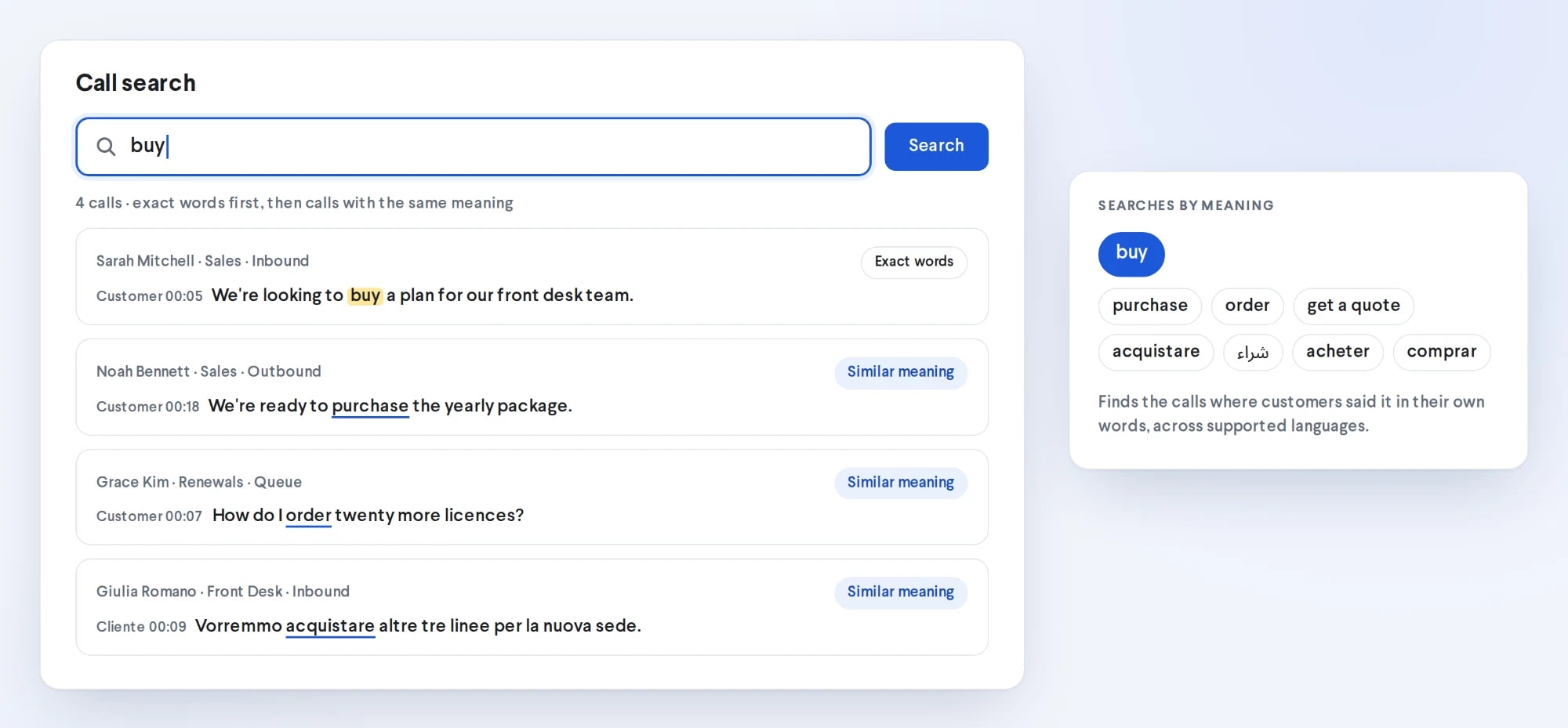Image resolution: width=1568 pixels, height=728 pixels.
Task: Click timestamp 'Customer 00:18'
Action: (x=147, y=407)
